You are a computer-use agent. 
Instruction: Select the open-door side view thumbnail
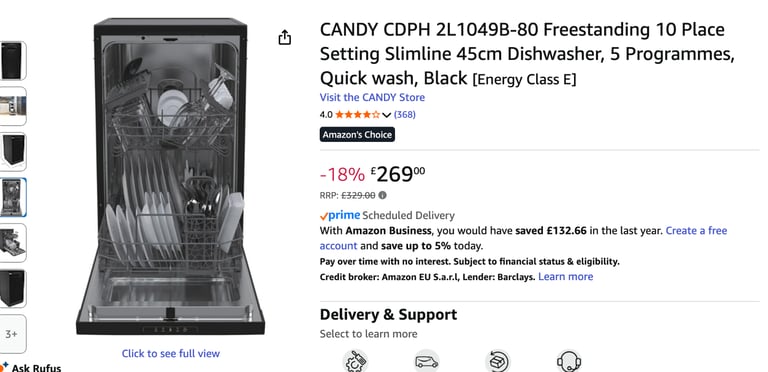(x=12, y=243)
